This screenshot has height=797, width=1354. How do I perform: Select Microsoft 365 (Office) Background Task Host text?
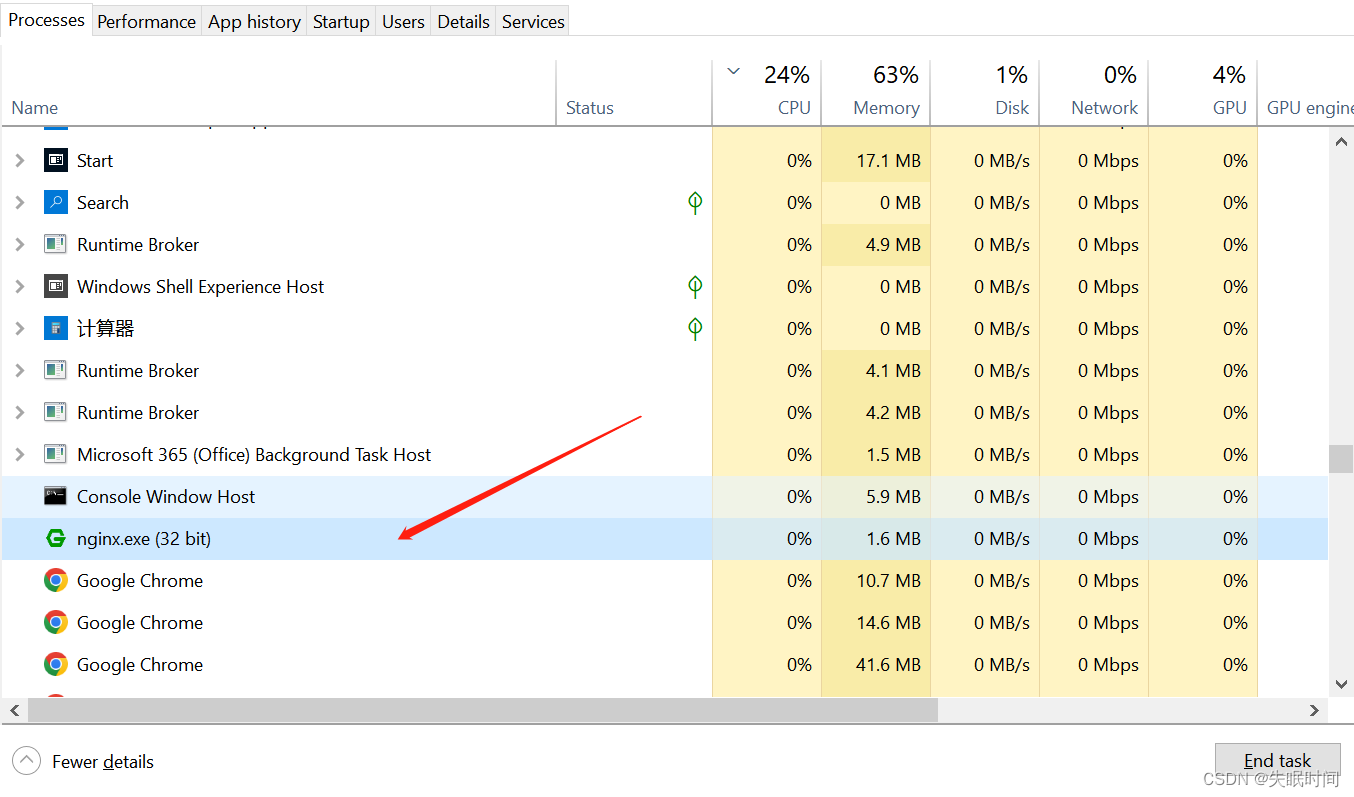pos(254,455)
